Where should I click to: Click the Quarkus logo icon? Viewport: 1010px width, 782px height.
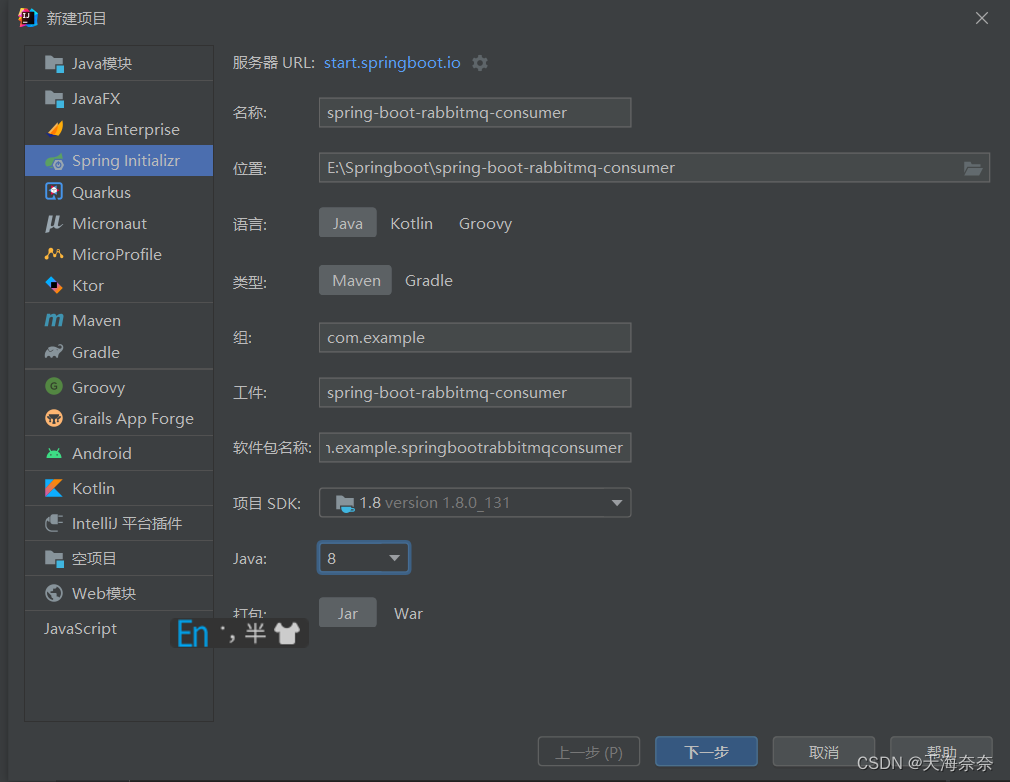(x=54, y=192)
